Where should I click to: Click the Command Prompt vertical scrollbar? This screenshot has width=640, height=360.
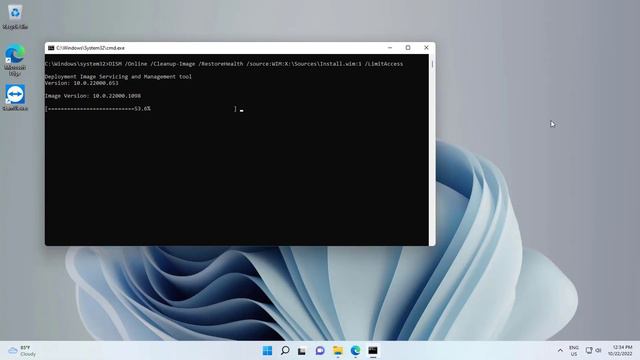point(432,149)
